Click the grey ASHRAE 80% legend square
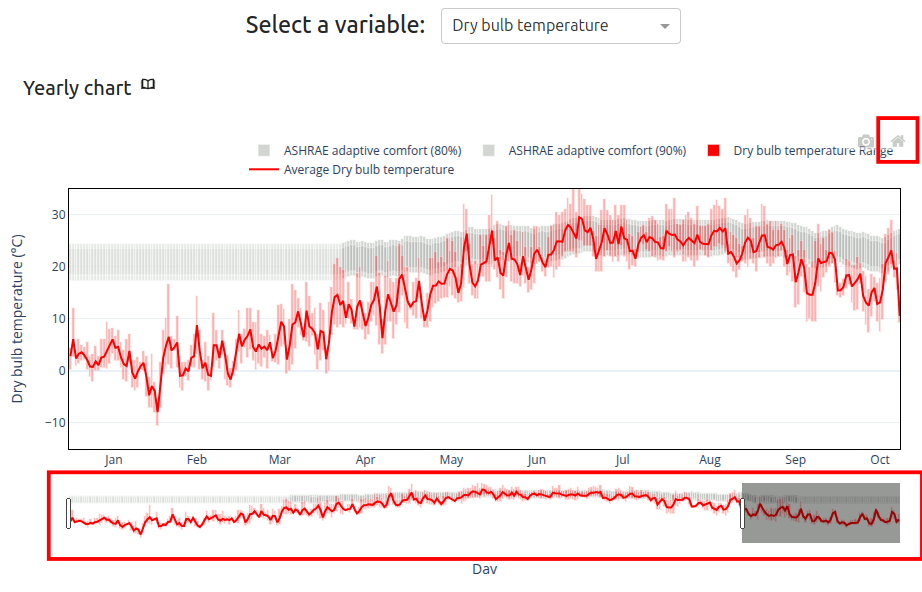922x592 pixels. pyautogui.click(x=264, y=151)
